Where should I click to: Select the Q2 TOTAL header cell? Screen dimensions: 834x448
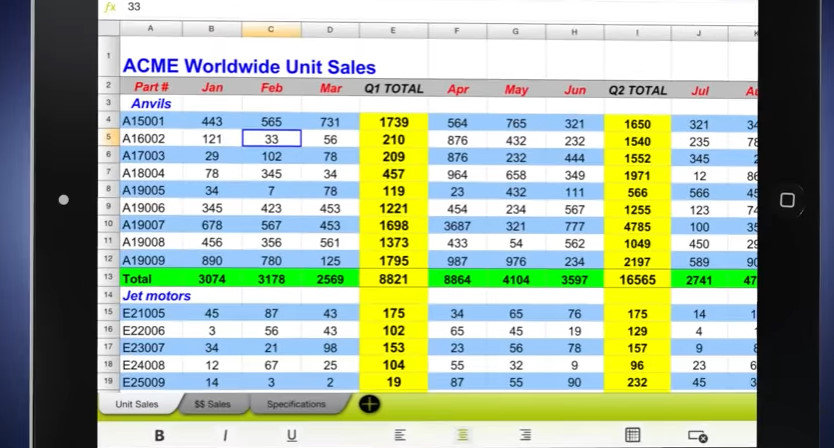pyautogui.click(x=637, y=90)
